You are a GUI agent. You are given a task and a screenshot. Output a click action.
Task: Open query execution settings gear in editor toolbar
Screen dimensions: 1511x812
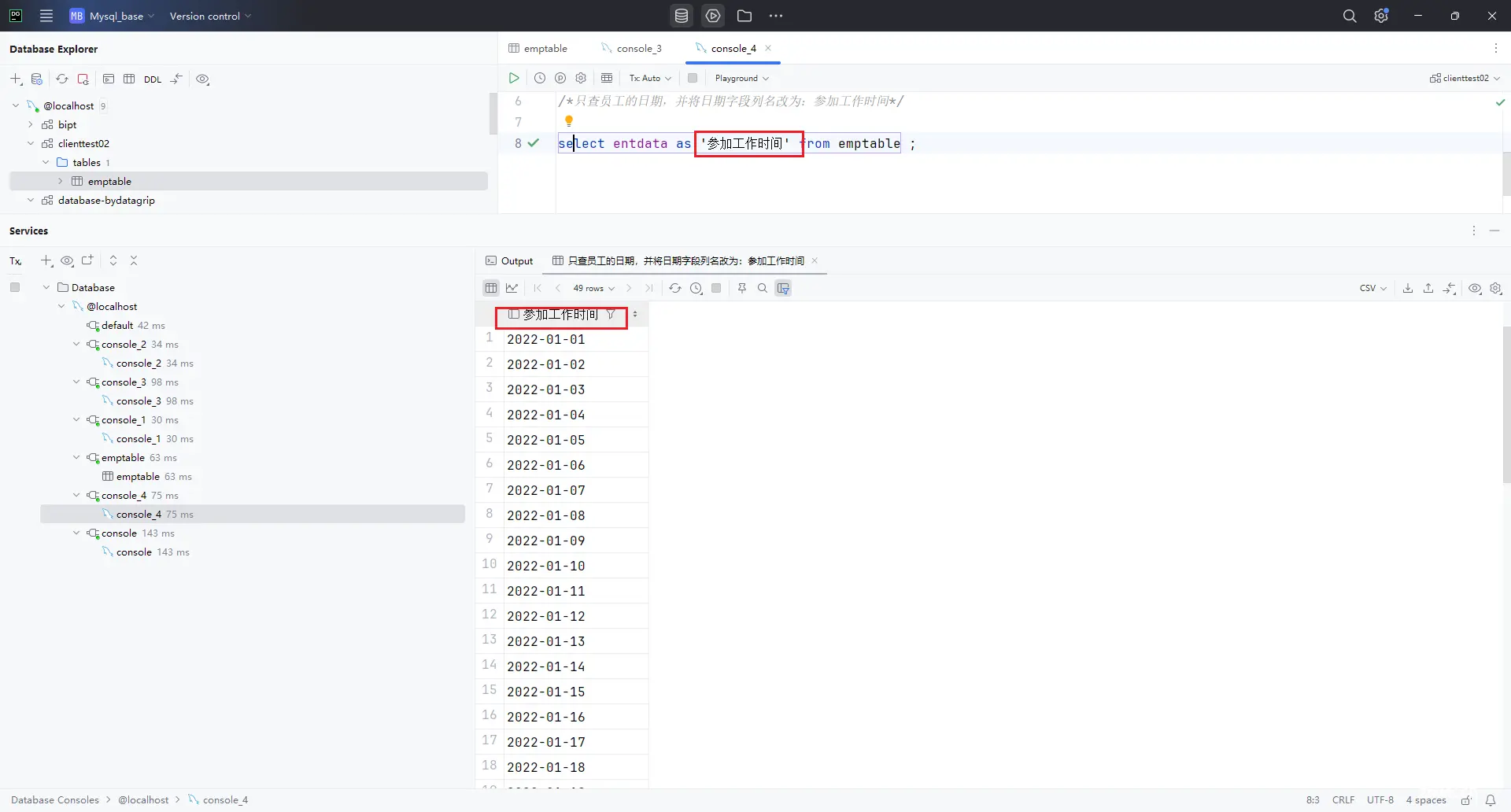click(x=581, y=78)
